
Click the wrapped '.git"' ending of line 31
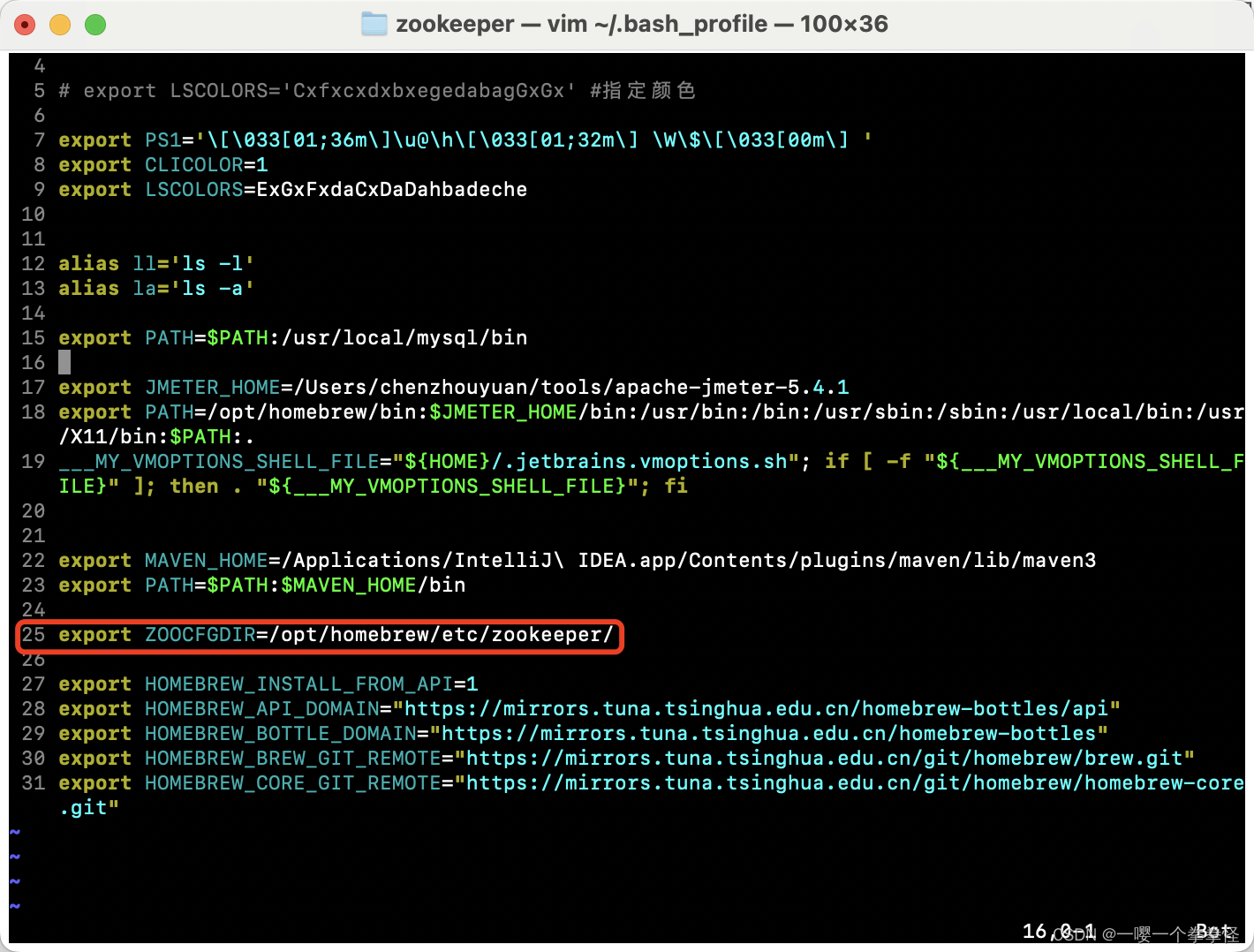tap(89, 808)
